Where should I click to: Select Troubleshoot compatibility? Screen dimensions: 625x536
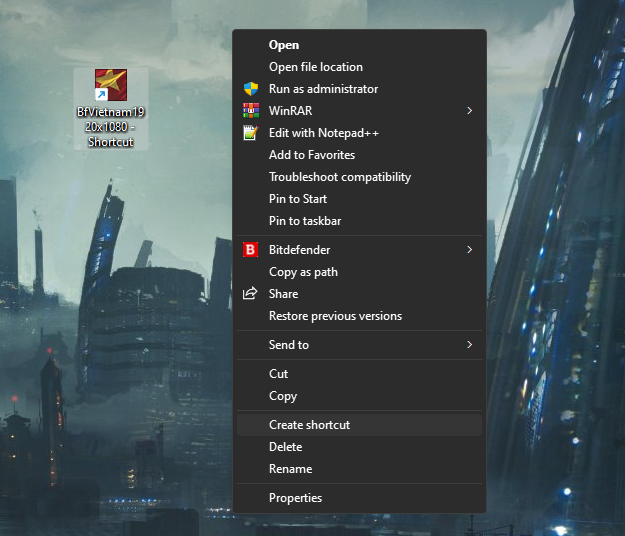pyautogui.click(x=340, y=177)
